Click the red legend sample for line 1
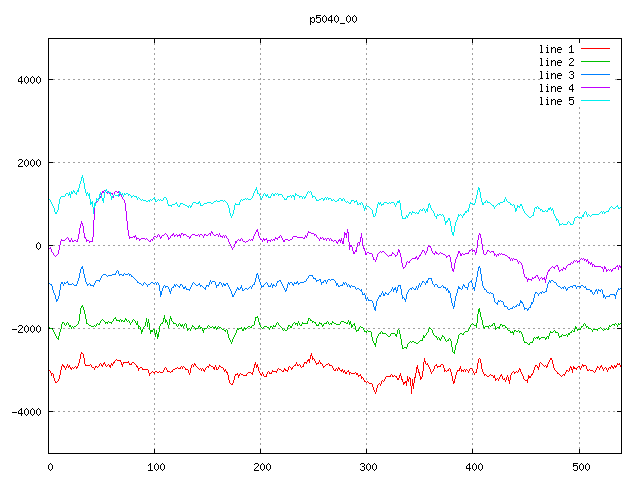Viewport: 640px width, 480px height. pyautogui.click(x=595, y=48)
